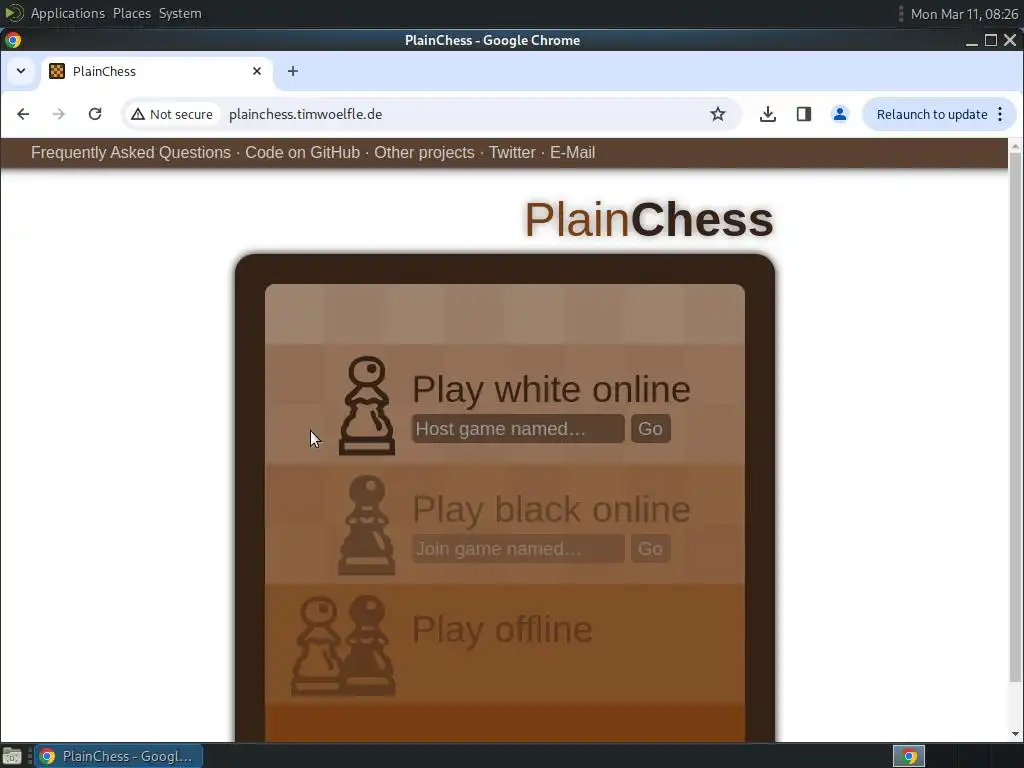Click the clock date display

964,14
